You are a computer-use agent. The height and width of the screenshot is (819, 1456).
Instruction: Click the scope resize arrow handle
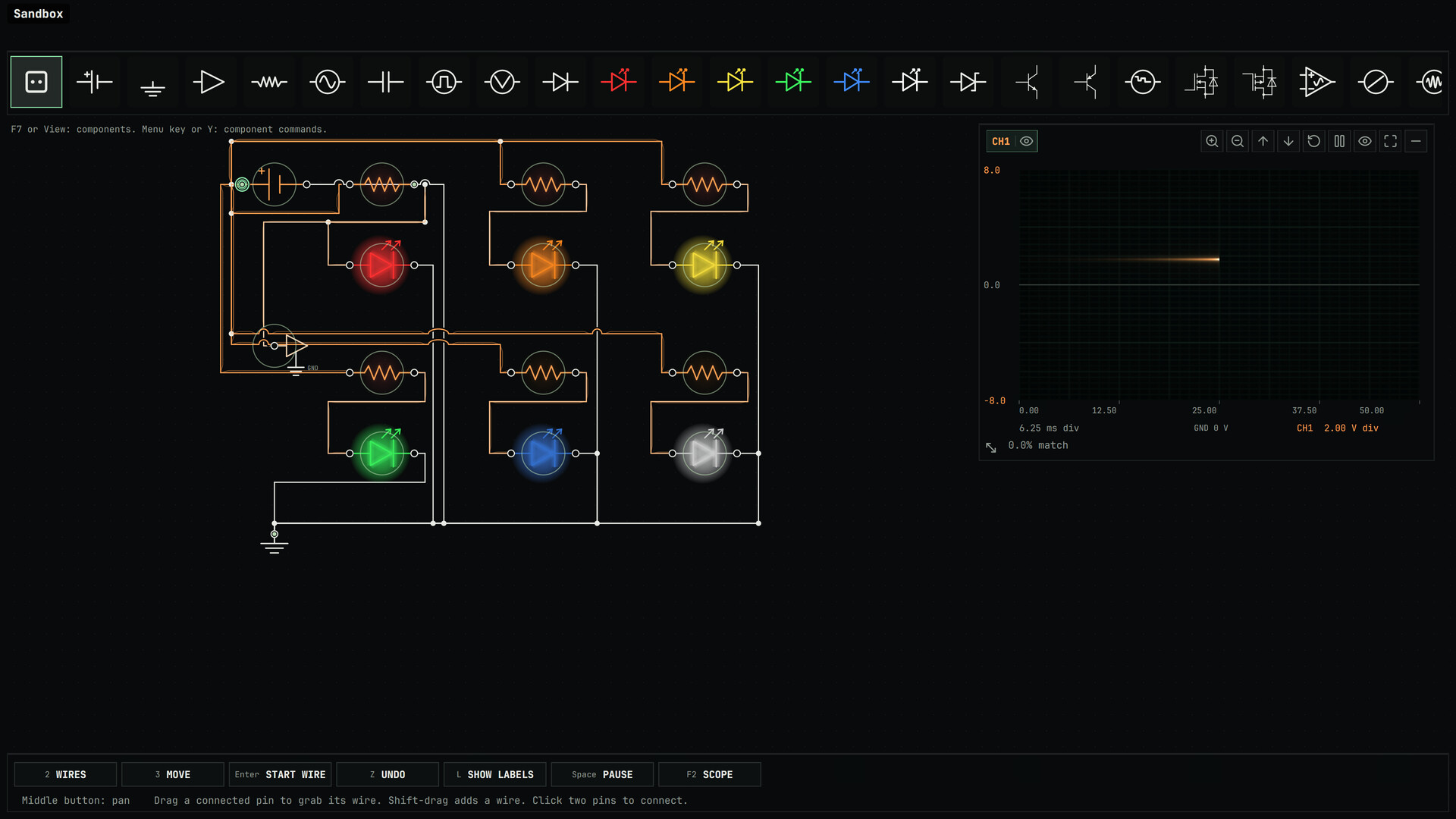coord(991,447)
